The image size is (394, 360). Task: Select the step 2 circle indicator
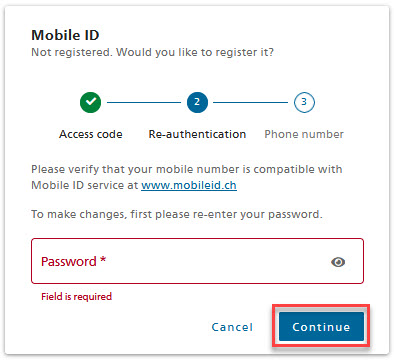(197, 102)
